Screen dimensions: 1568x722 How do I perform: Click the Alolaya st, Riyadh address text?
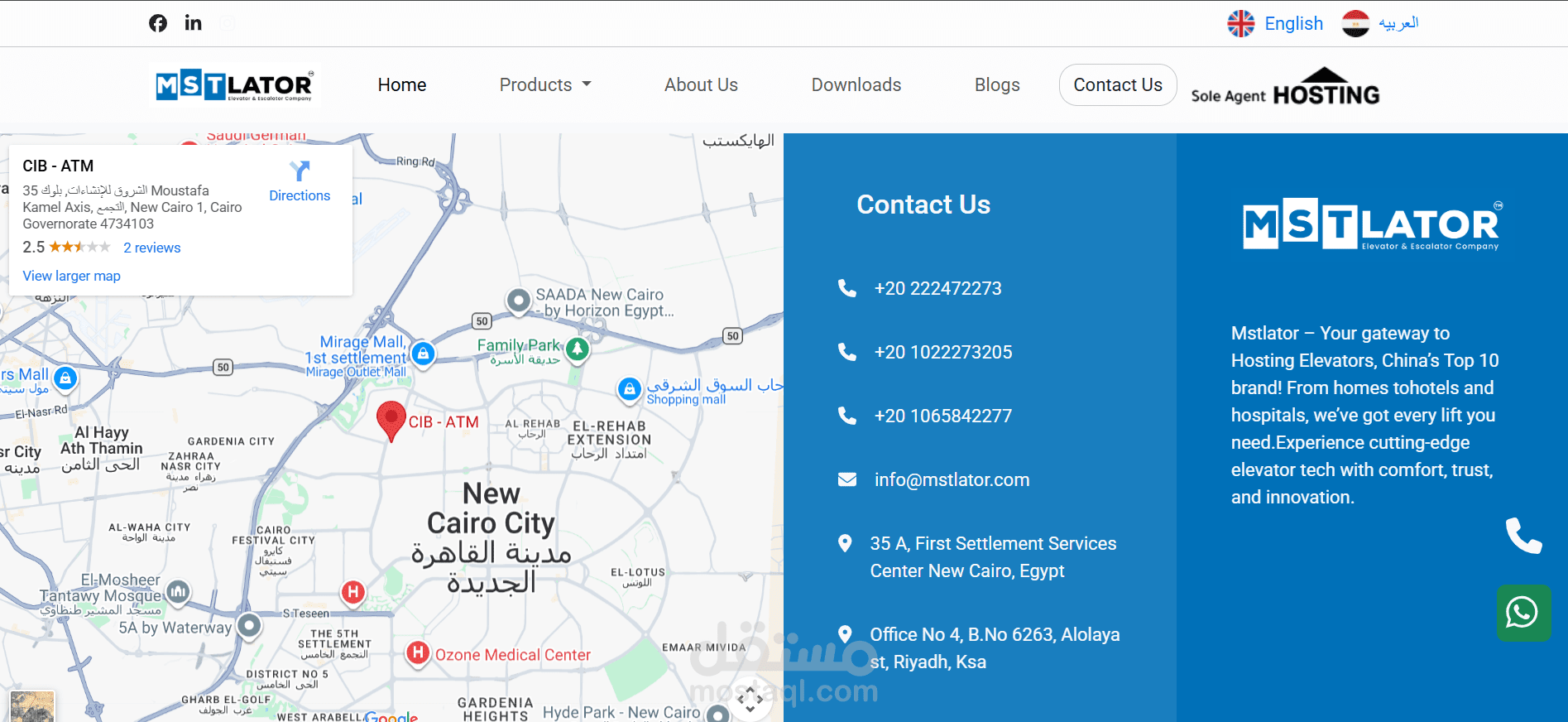point(995,648)
